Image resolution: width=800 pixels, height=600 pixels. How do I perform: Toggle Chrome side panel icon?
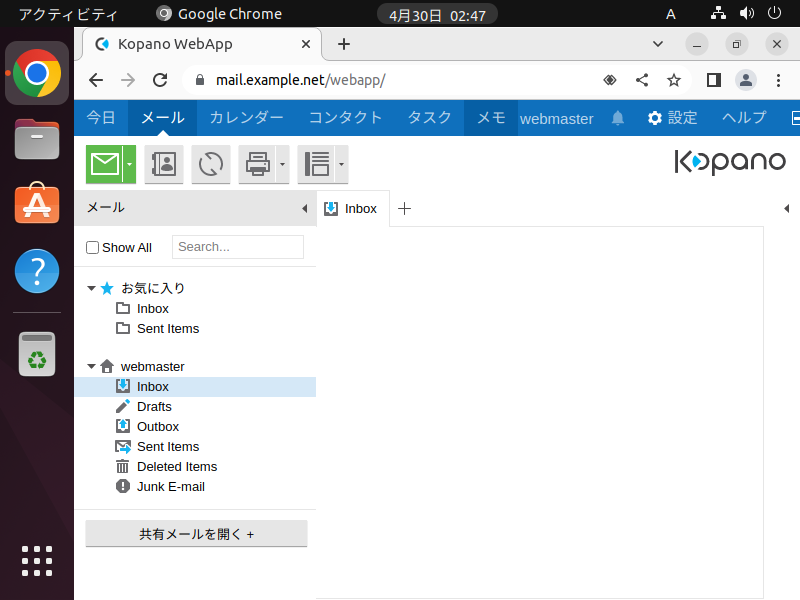tap(714, 80)
